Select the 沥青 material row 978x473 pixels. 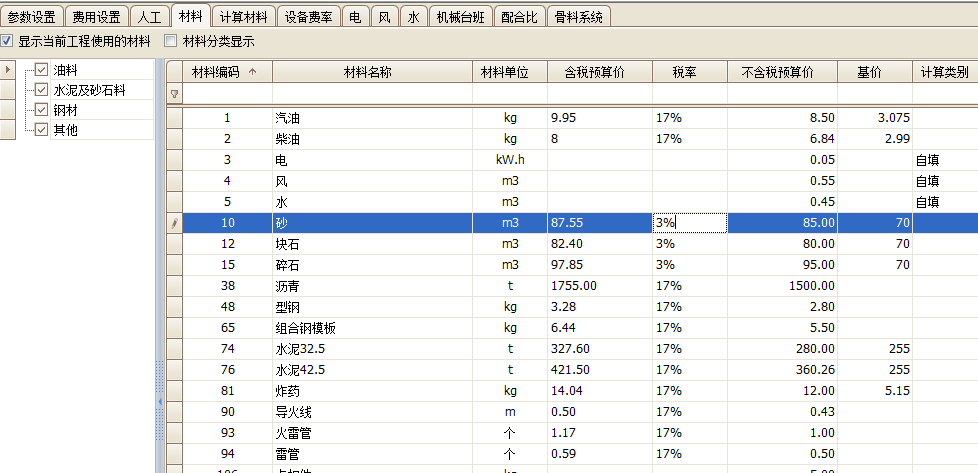(x=372, y=285)
